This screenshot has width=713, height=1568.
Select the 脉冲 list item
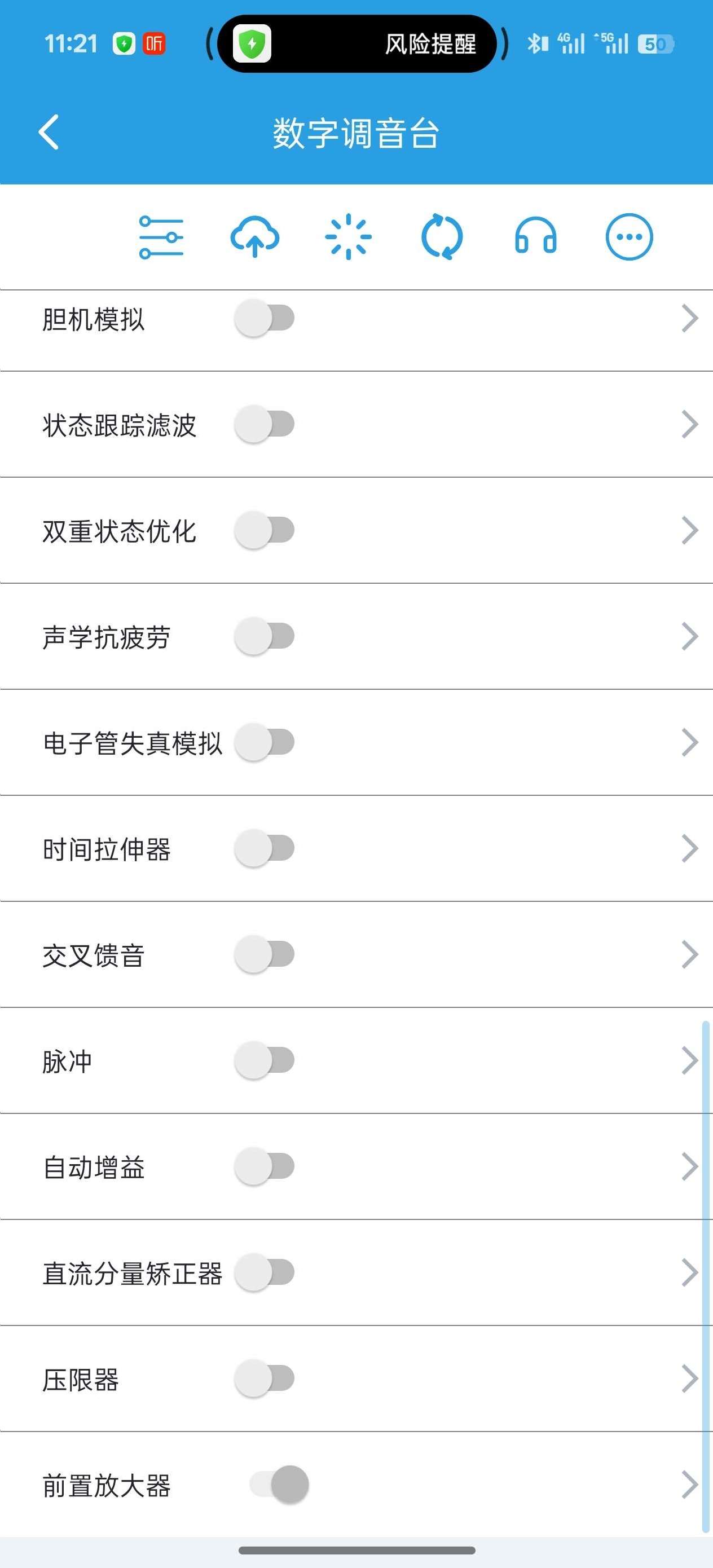pos(67,1061)
